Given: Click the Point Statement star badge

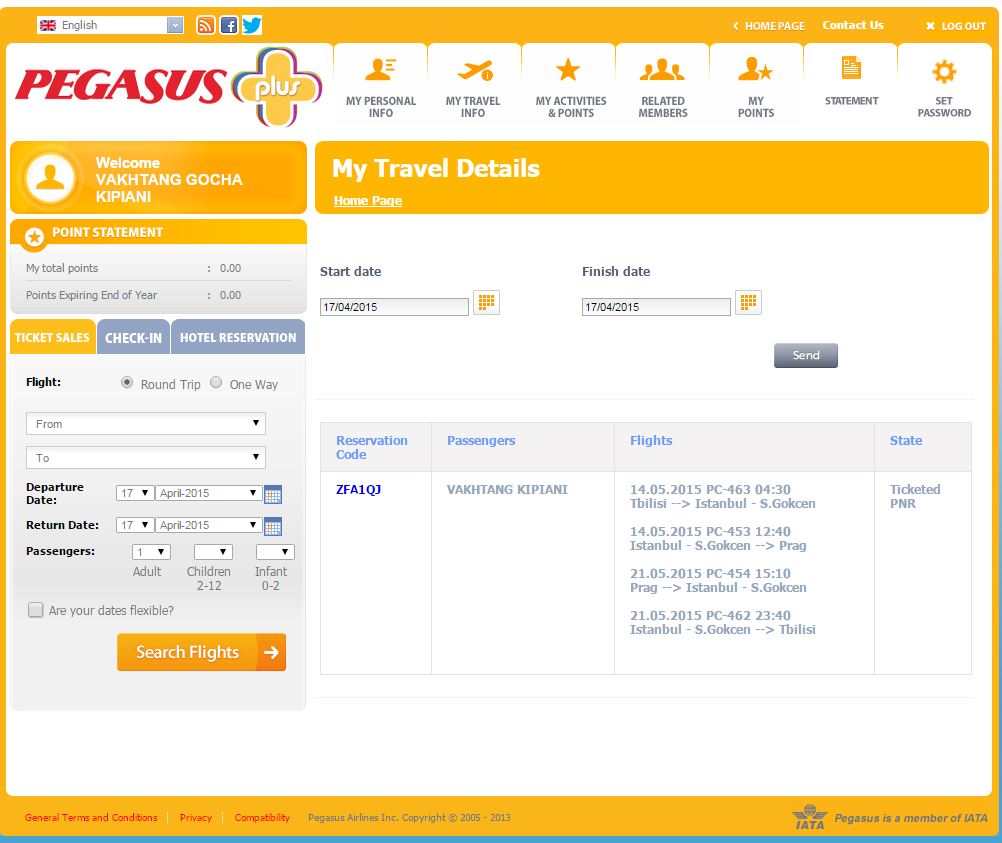Looking at the screenshot, I should (34, 237).
